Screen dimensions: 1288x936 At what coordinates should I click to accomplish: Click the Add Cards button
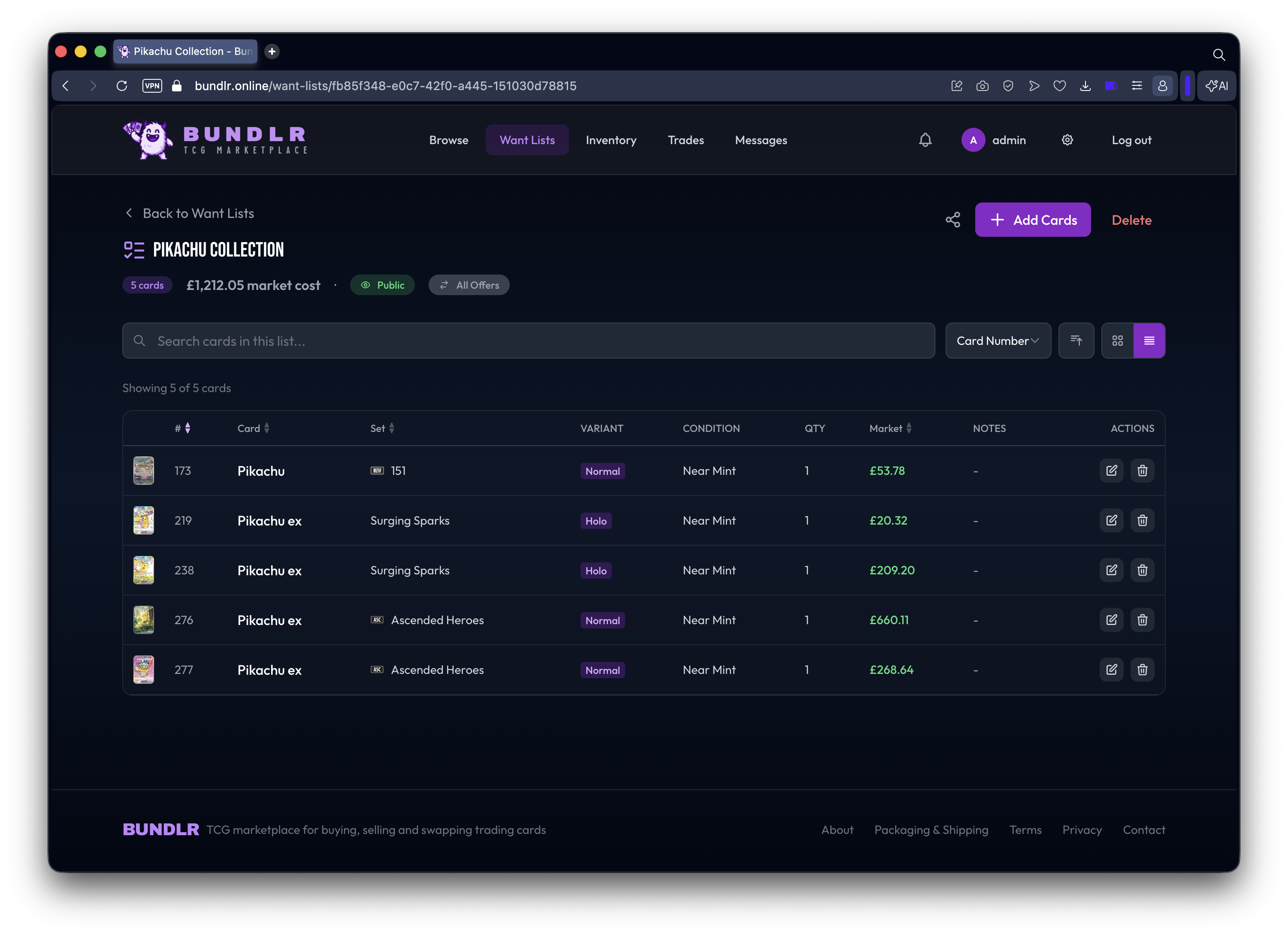[x=1032, y=220]
